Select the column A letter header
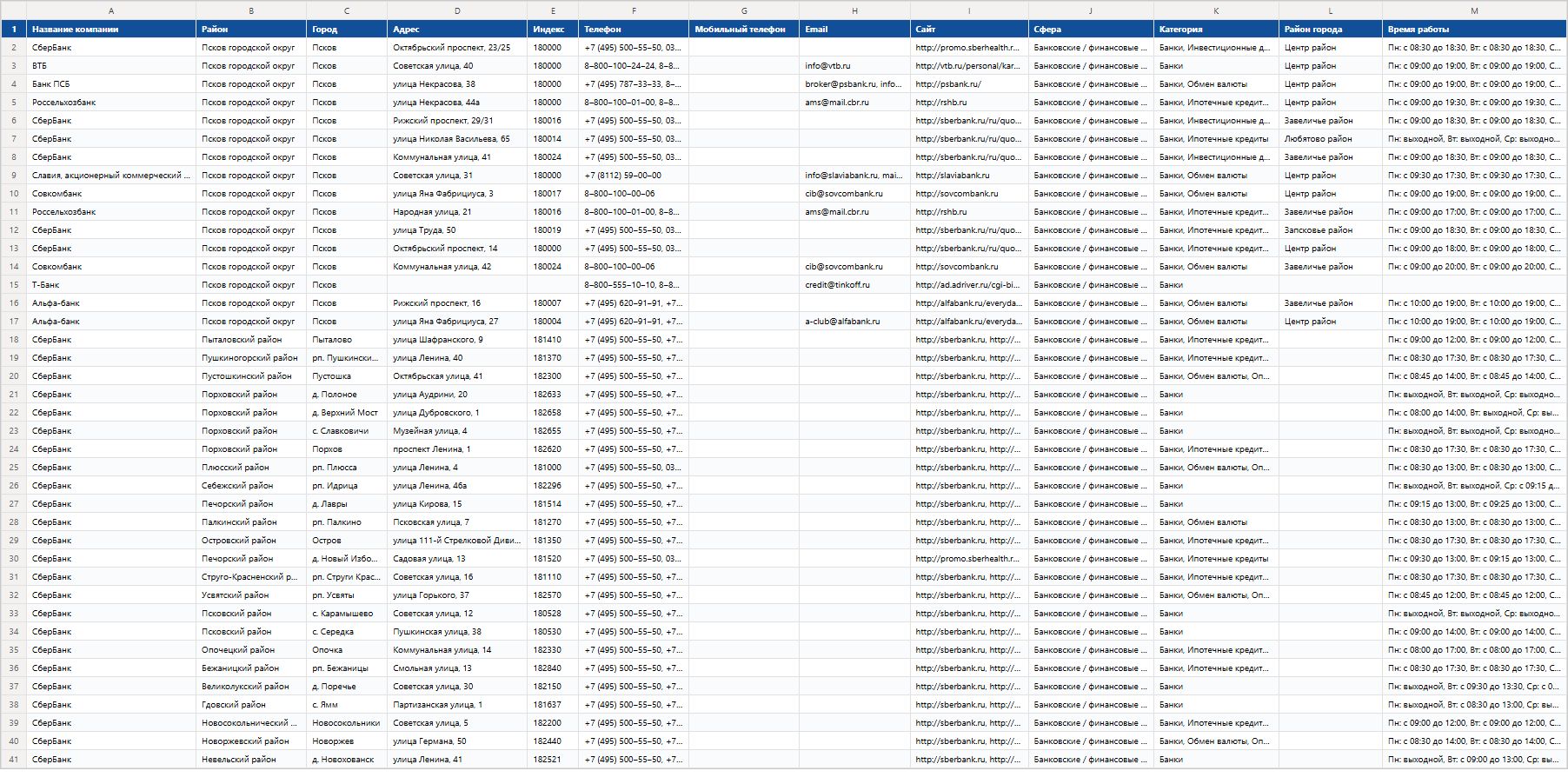This screenshot has height=784, width=1568. [x=111, y=10]
